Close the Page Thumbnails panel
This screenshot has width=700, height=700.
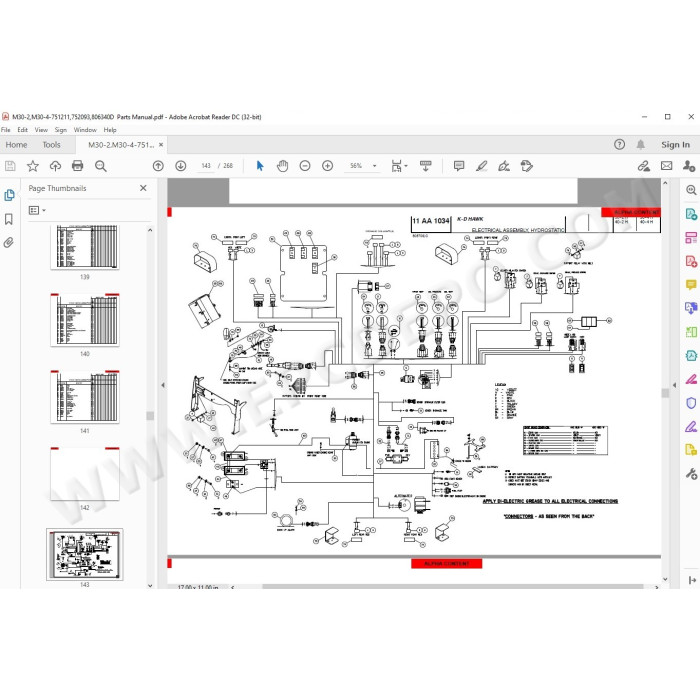coord(143,188)
